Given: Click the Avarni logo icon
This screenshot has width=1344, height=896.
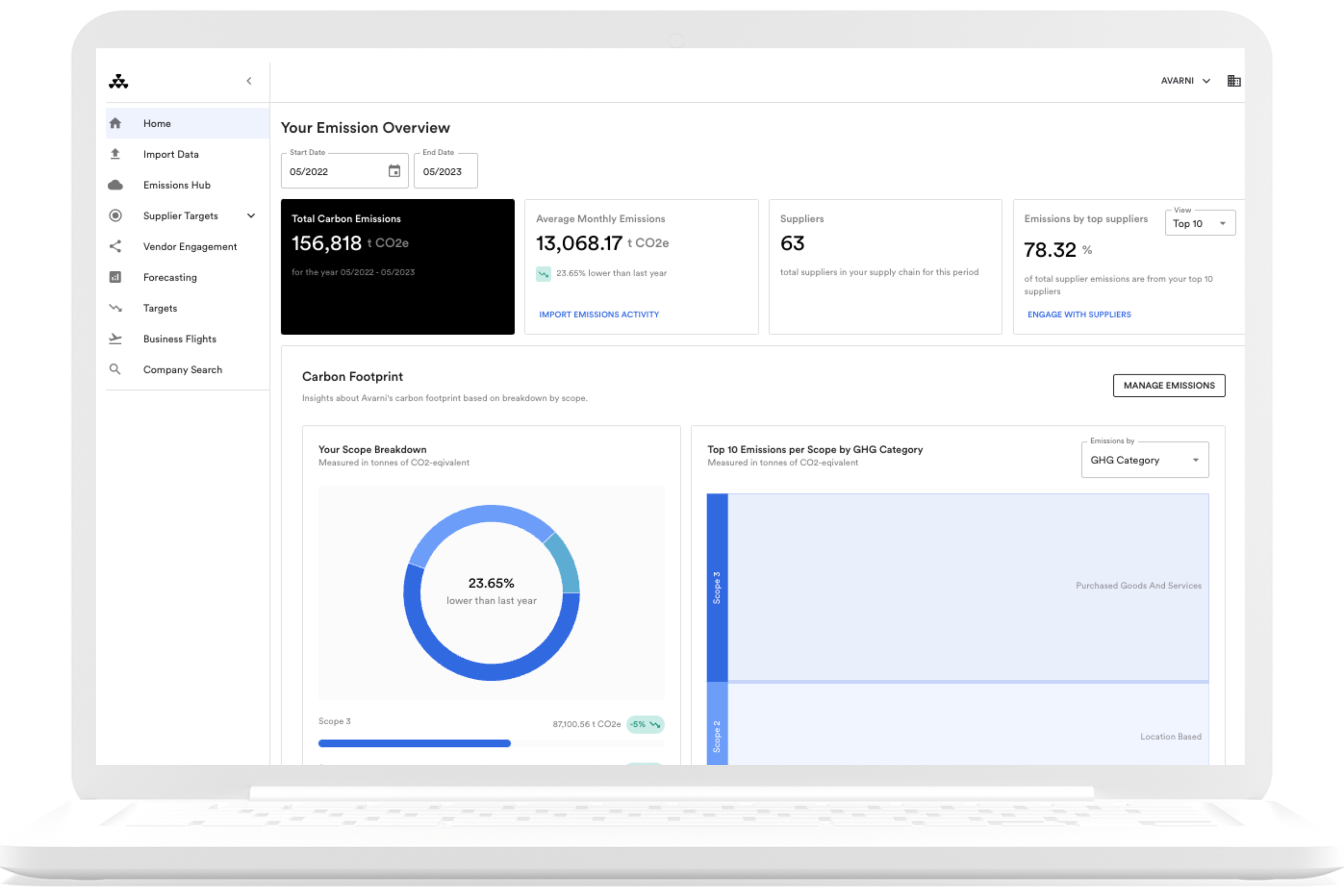Looking at the screenshot, I should (x=118, y=81).
